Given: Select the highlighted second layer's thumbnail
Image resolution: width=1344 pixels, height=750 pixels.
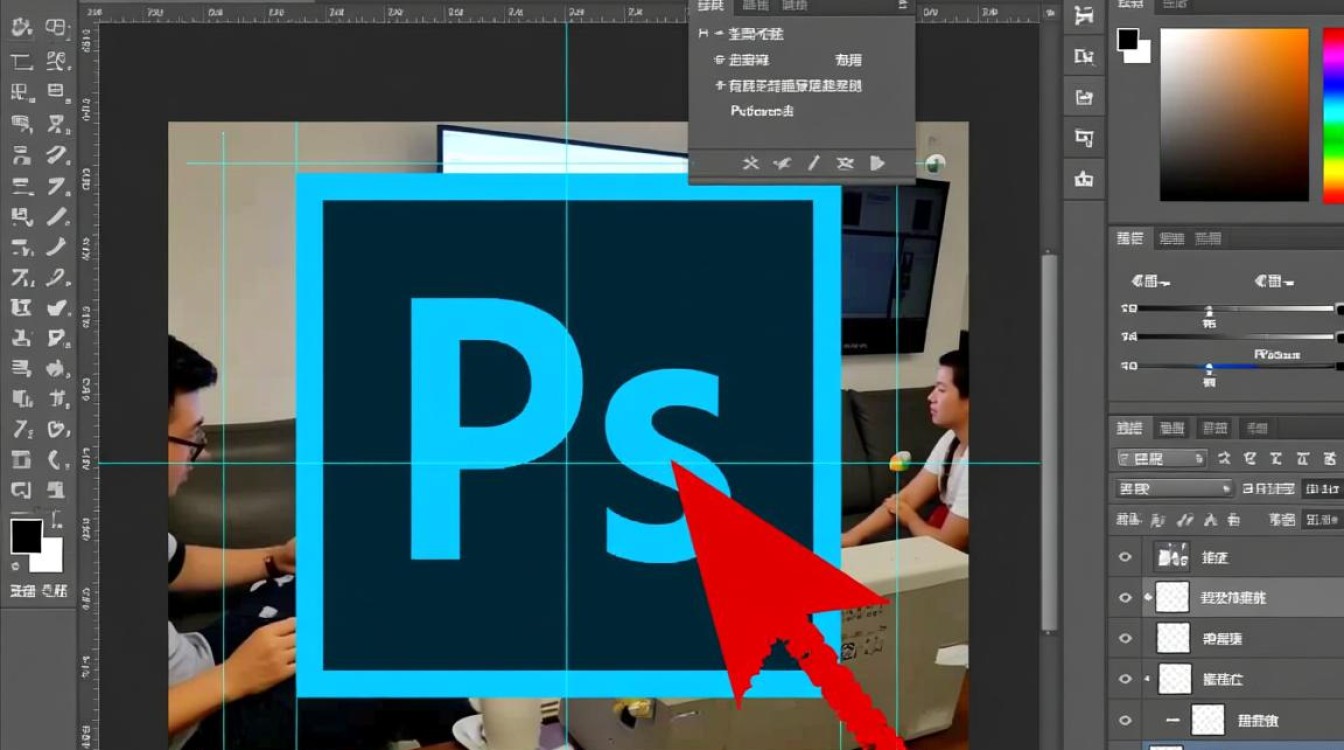Looking at the screenshot, I should (x=1171, y=597).
